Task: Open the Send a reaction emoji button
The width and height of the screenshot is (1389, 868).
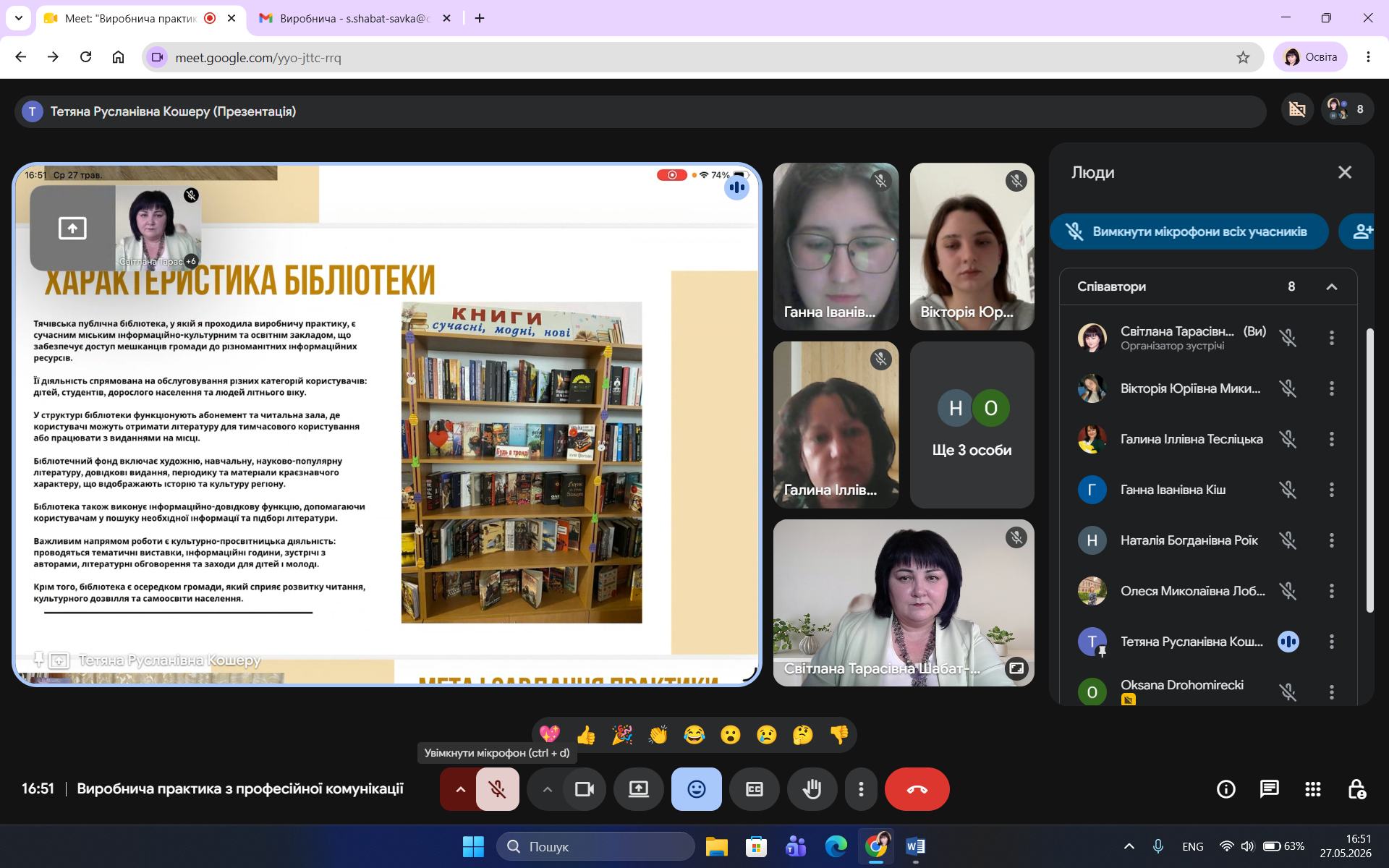Action: [696, 789]
